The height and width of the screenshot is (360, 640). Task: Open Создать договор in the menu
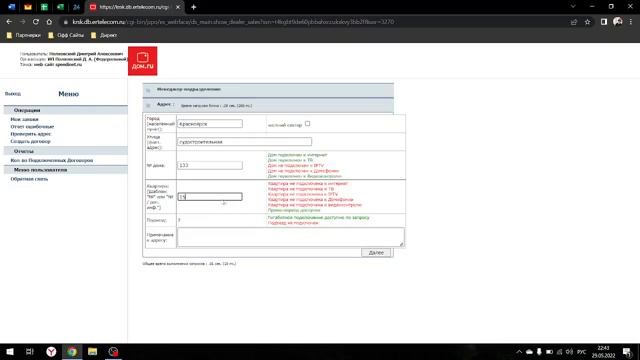pos(31,141)
